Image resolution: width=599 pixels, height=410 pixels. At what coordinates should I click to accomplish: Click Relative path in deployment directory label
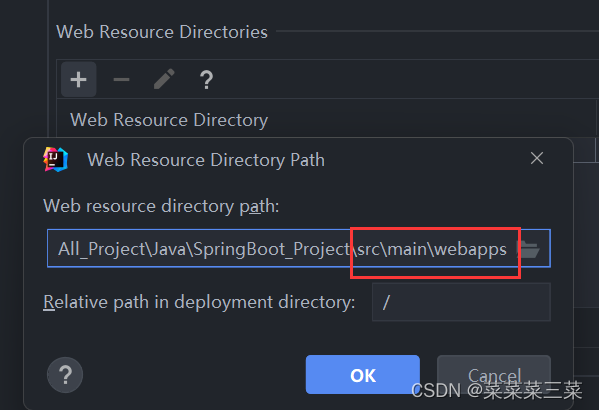[x=199, y=302]
